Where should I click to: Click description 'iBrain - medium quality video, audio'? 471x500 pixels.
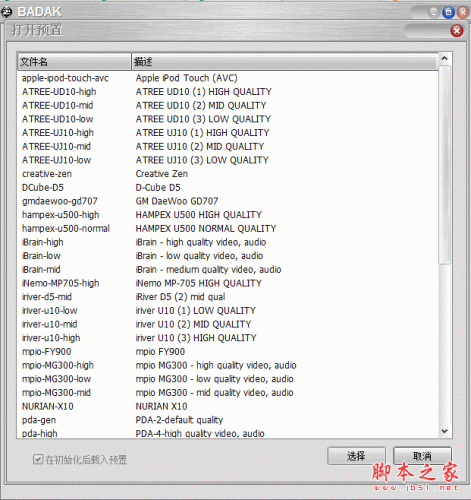point(208,269)
